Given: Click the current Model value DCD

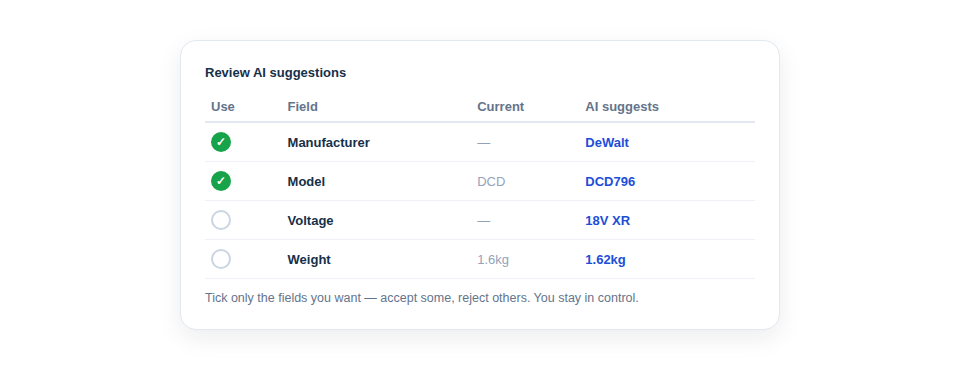Looking at the screenshot, I should point(491,182).
